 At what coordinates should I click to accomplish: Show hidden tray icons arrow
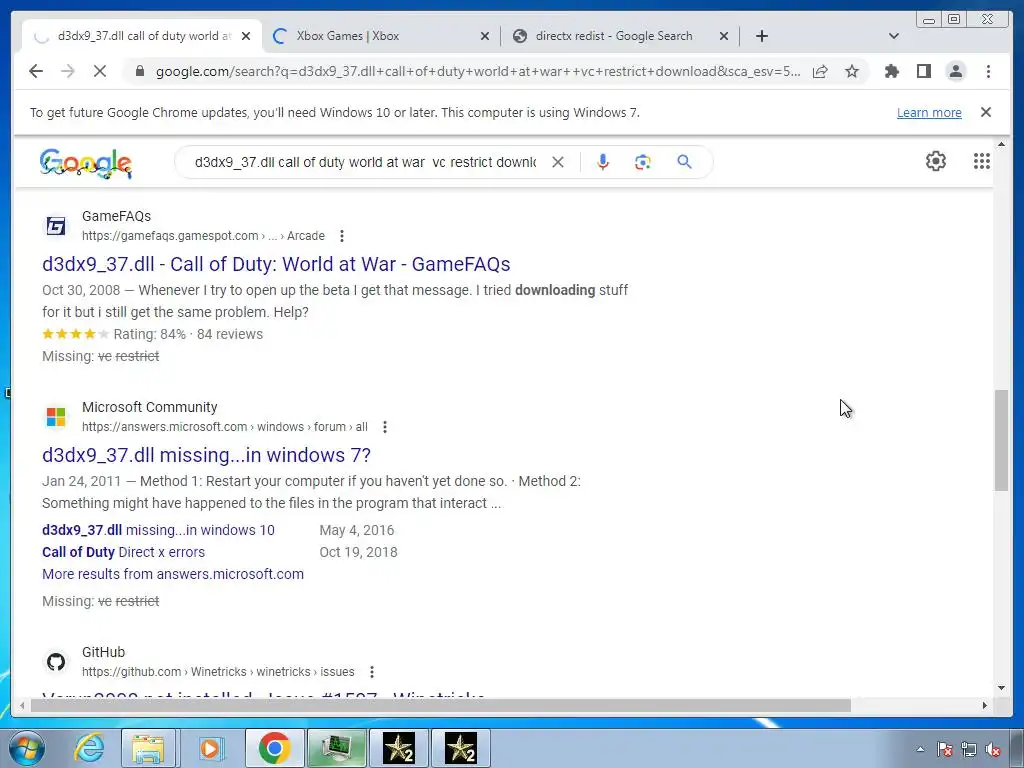pos(920,750)
